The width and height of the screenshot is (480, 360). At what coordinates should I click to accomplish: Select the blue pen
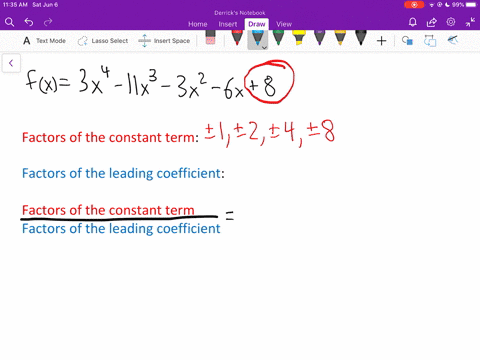(x=257, y=38)
